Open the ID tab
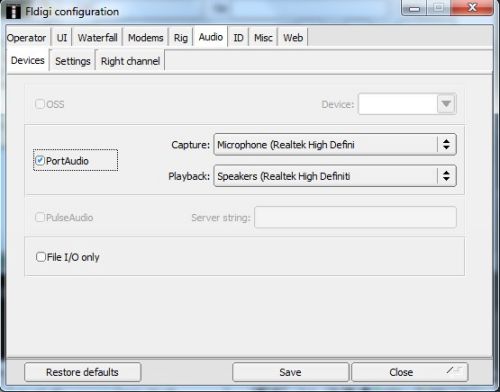Viewport: 500px width, 392px height. [238, 38]
